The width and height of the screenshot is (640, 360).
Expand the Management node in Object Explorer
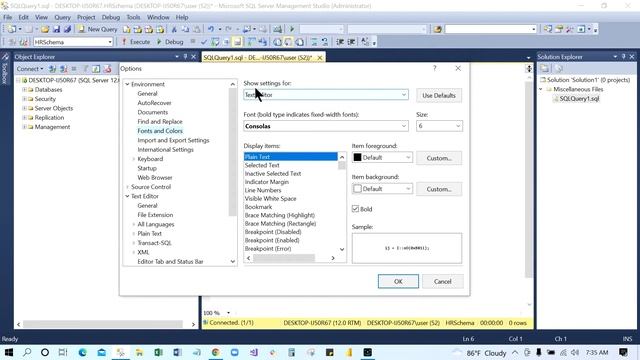[24, 127]
